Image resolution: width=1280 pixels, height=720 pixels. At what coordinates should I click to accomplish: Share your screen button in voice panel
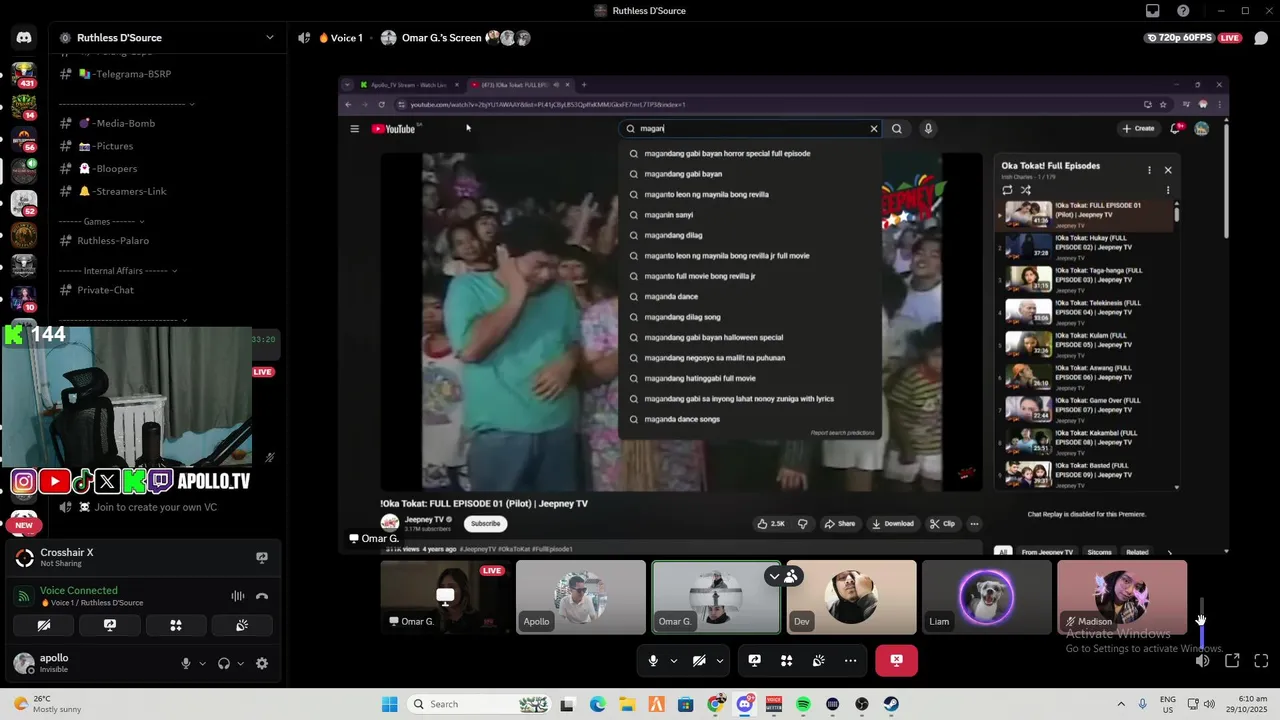pos(110,625)
